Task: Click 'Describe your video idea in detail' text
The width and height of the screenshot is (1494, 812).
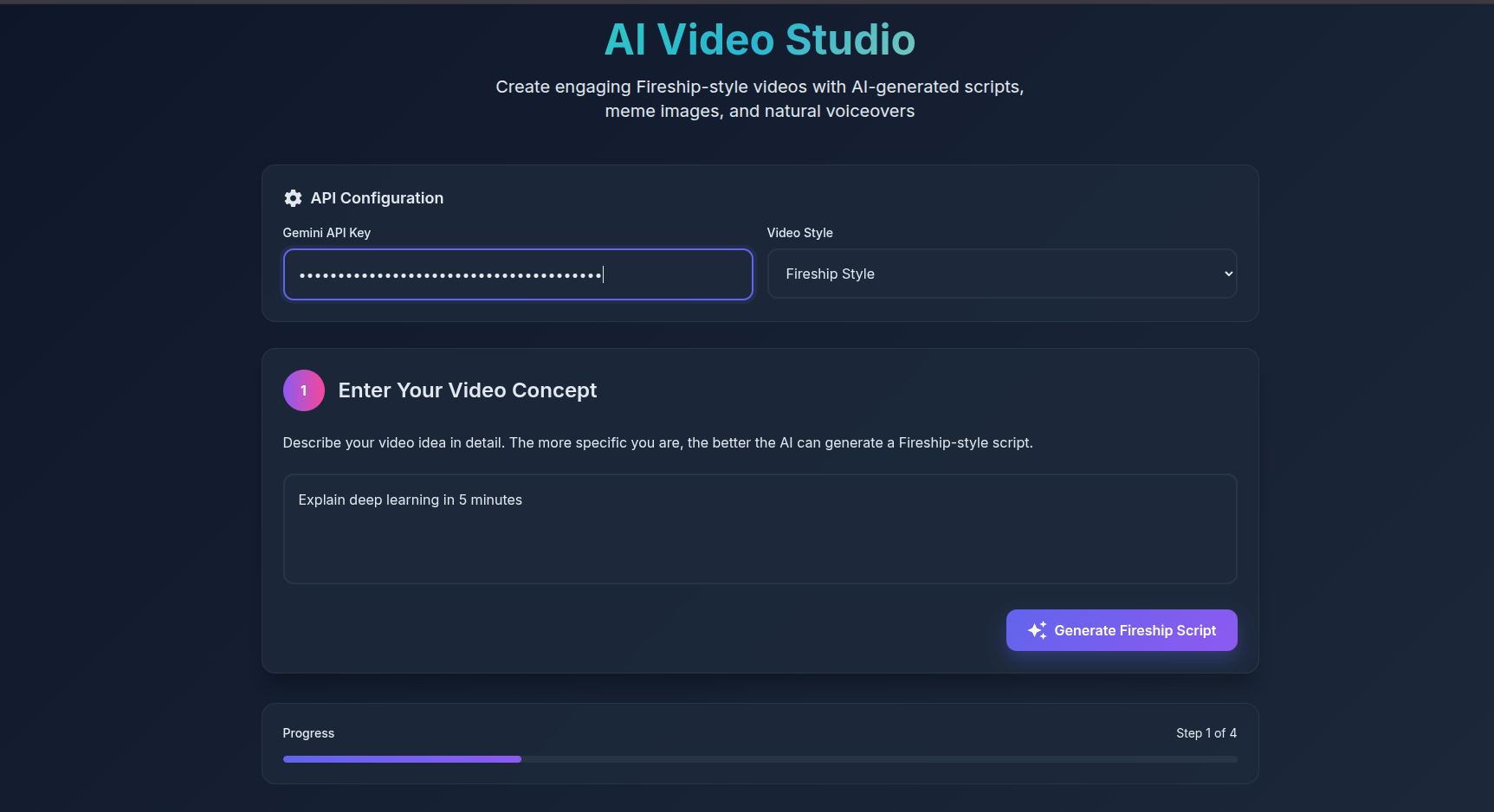Action: pyautogui.click(x=657, y=442)
